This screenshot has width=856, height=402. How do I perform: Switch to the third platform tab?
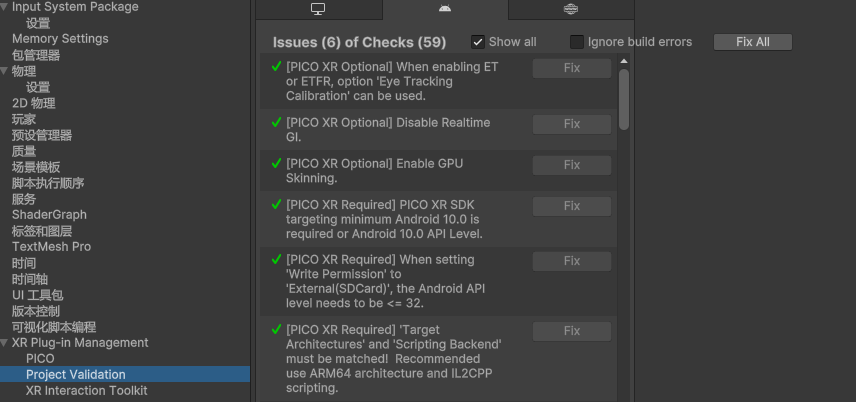click(571, 9)
